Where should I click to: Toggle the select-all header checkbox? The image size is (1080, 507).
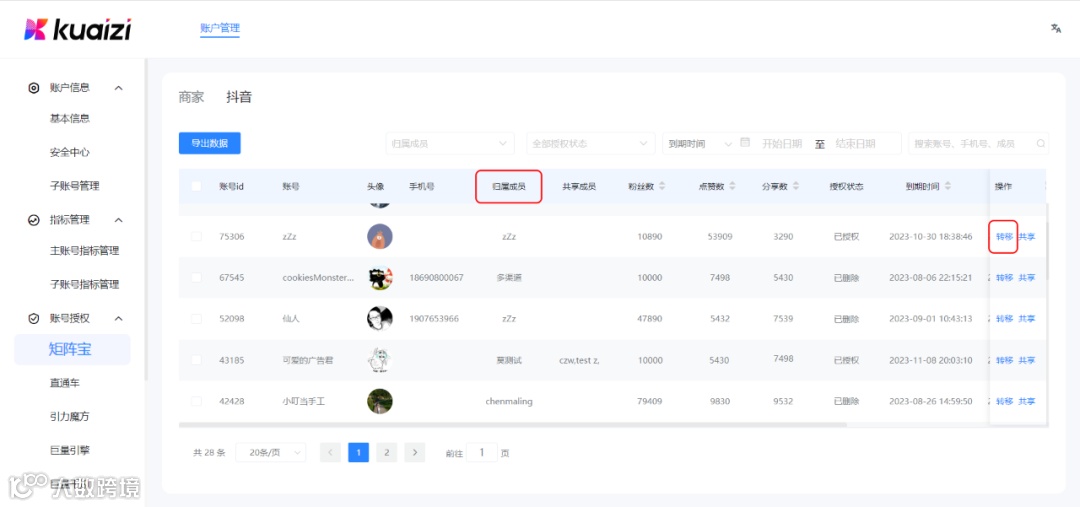coord(196,186)
